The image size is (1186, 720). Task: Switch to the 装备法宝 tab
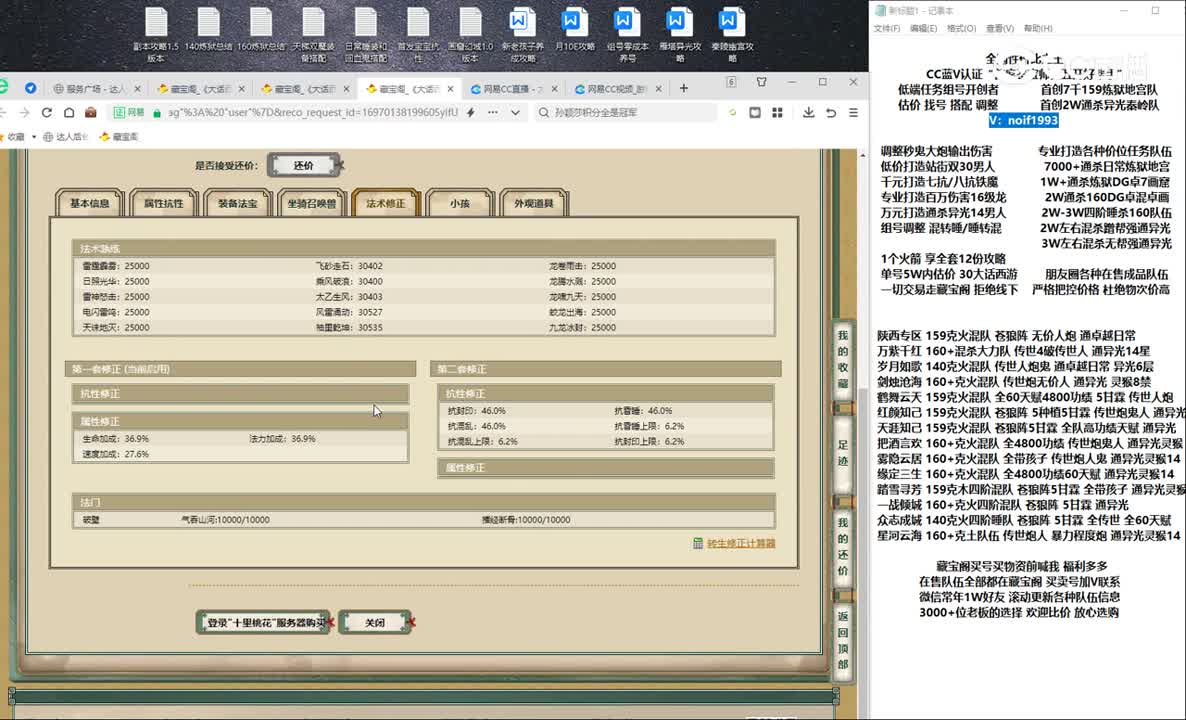pos(238,203)
